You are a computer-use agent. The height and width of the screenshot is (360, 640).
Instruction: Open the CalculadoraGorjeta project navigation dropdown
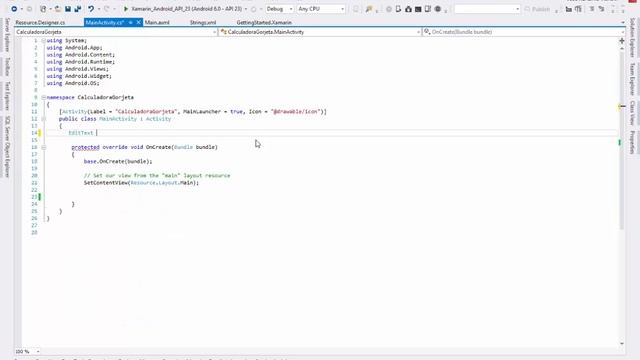[116, 32]
